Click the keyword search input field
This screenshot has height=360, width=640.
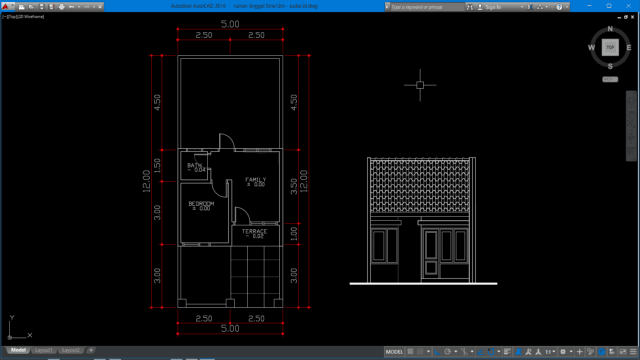(x=428, y=7)
